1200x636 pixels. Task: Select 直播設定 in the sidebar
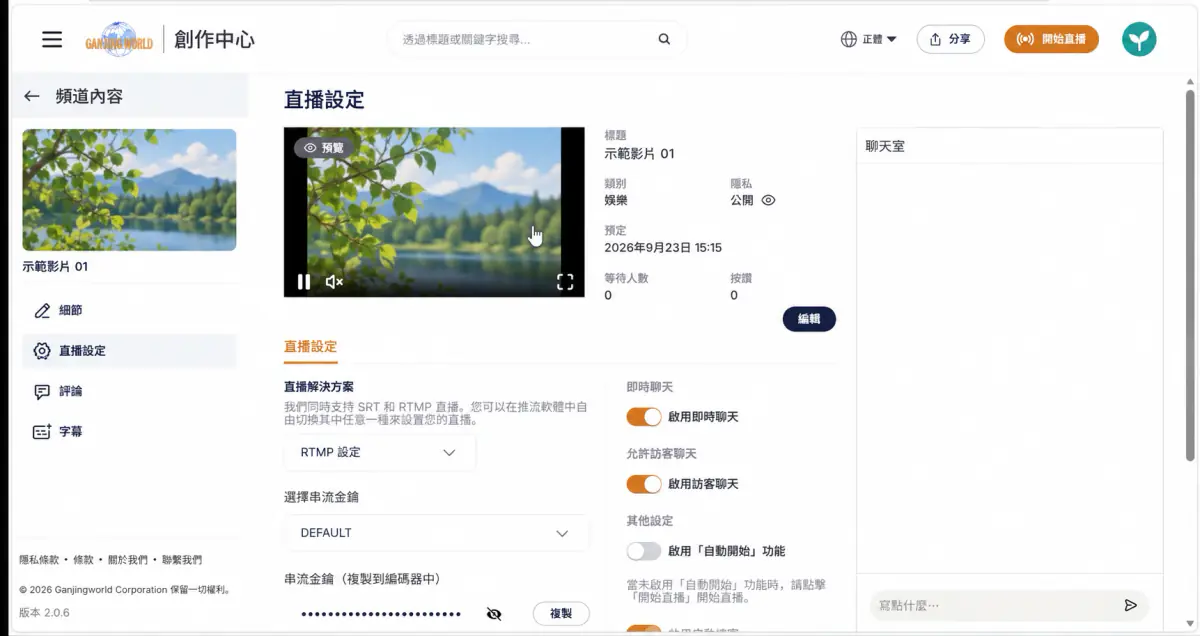point(129,351)
